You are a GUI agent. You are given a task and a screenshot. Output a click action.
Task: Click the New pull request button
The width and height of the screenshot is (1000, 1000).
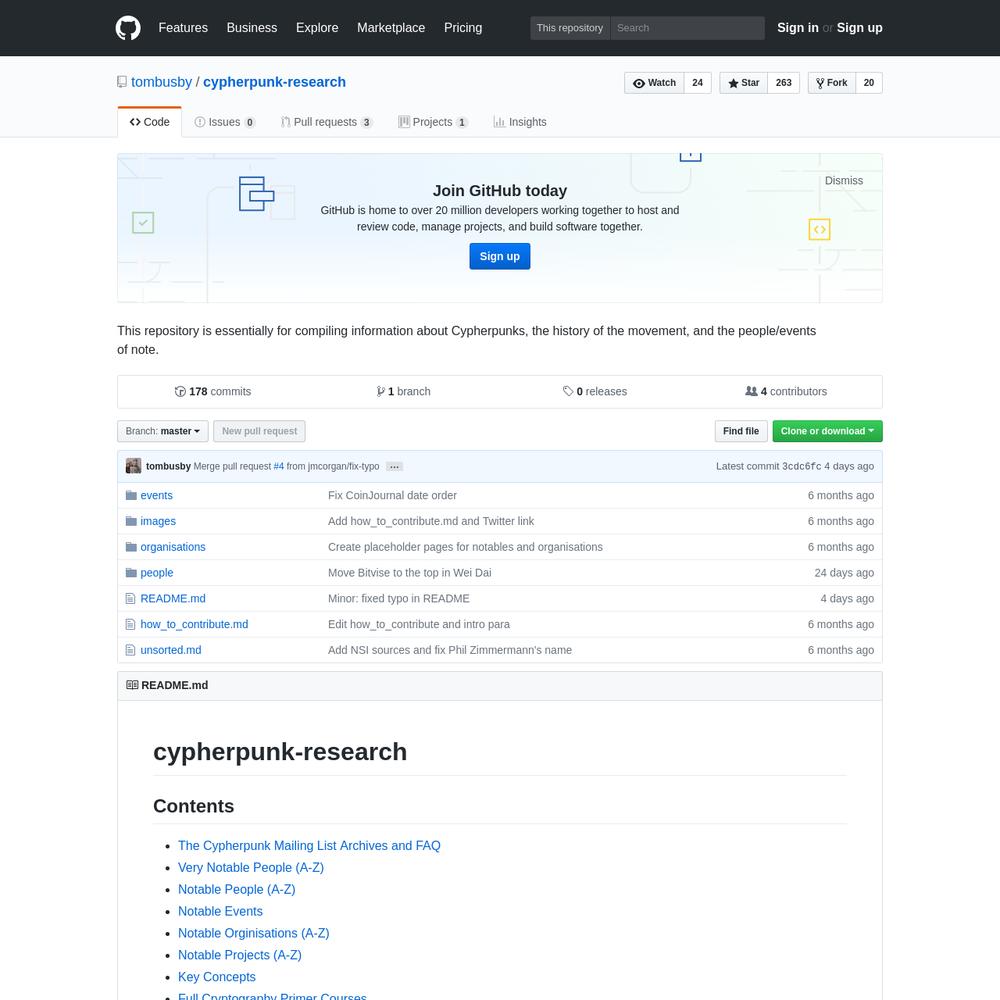[260, 431]
